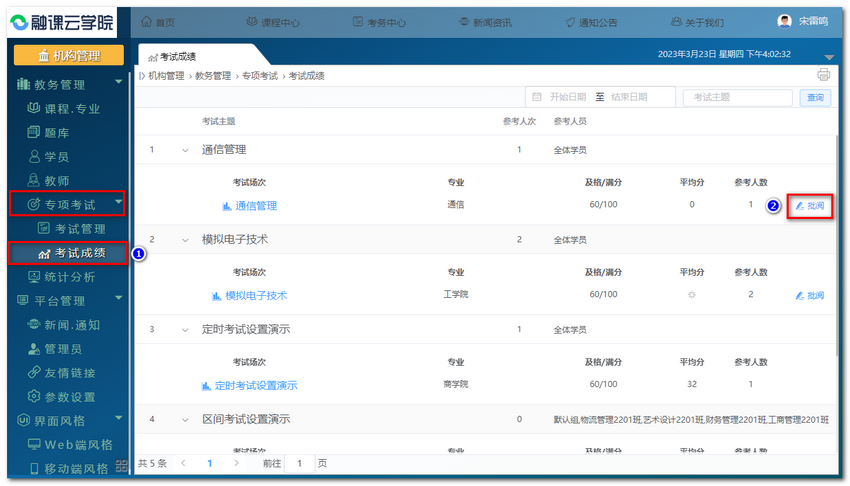
Task: Click the 开始日期 date field
Action: pyautogui.click(x=566, y=97)
